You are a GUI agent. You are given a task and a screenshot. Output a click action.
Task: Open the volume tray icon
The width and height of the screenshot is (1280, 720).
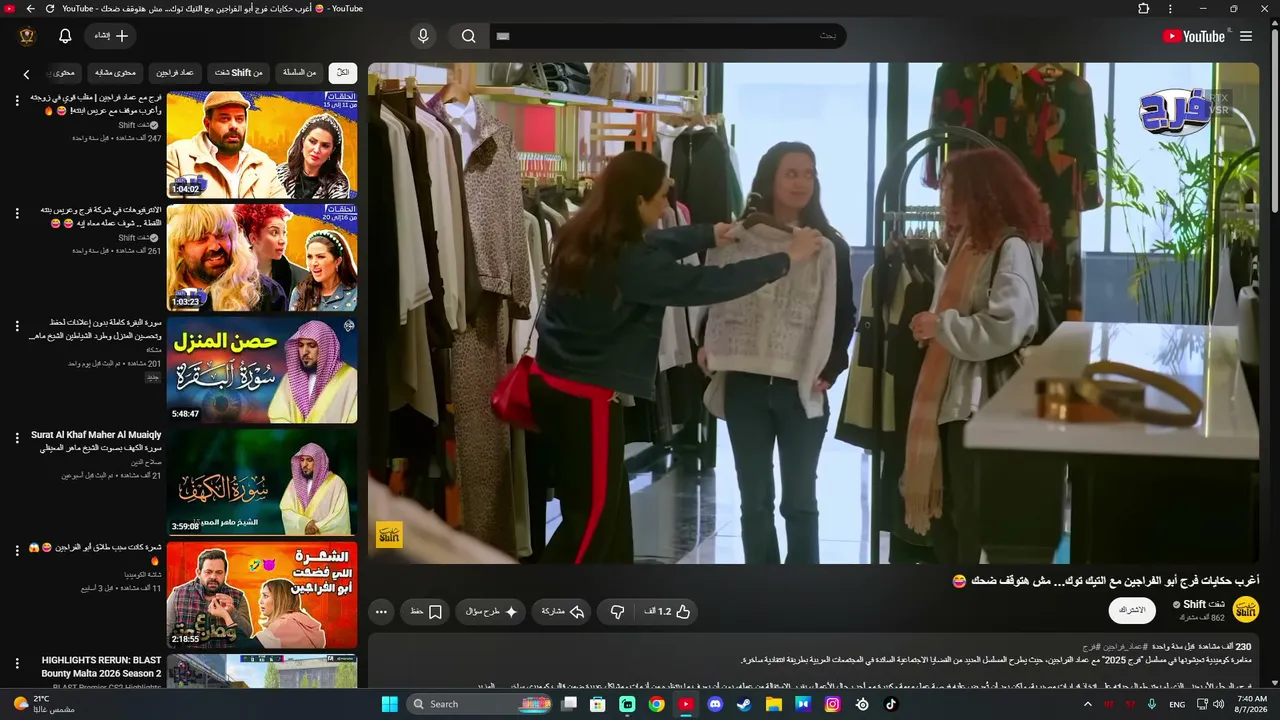1218,704
